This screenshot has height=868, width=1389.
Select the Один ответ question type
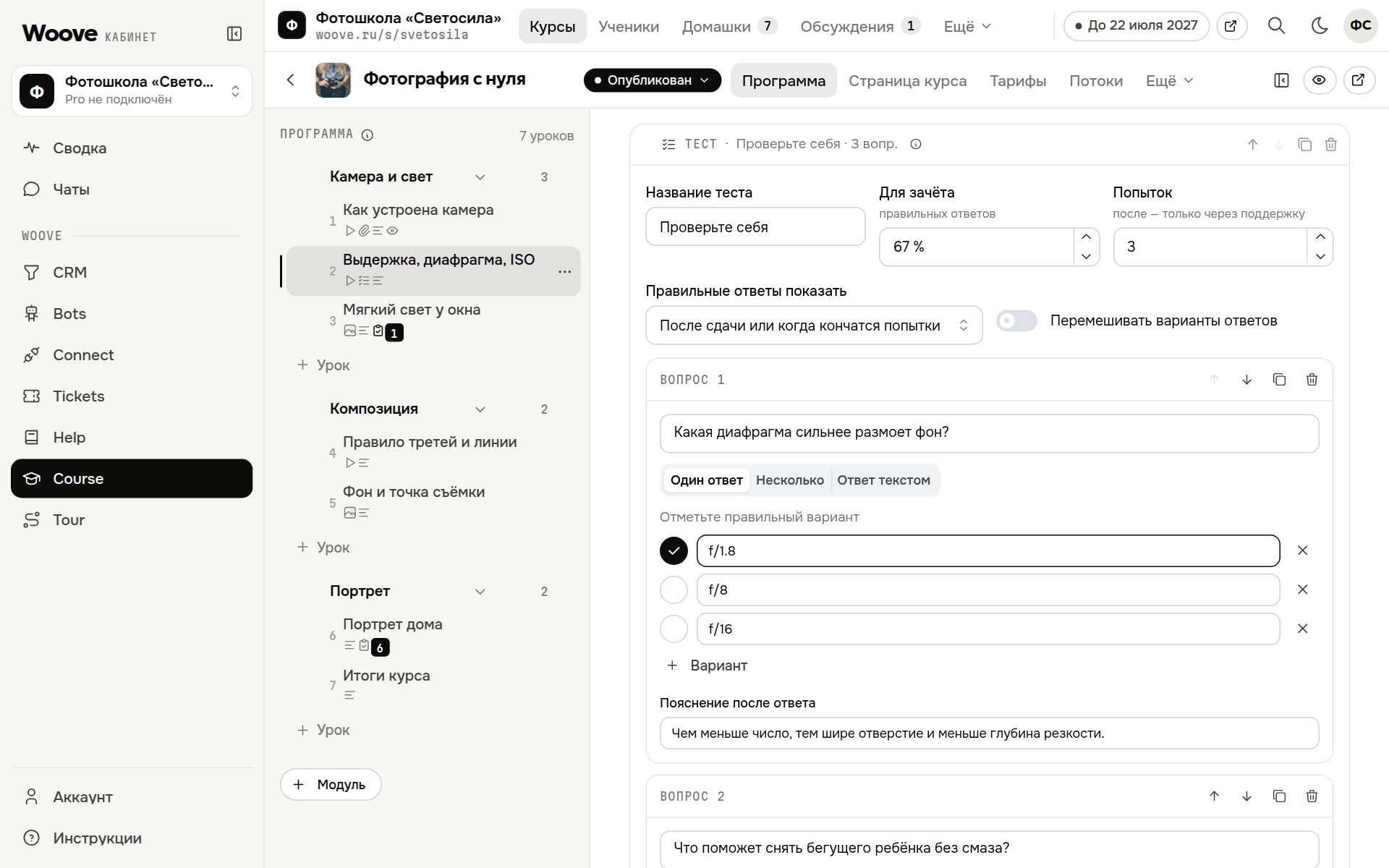coord(706,480)
